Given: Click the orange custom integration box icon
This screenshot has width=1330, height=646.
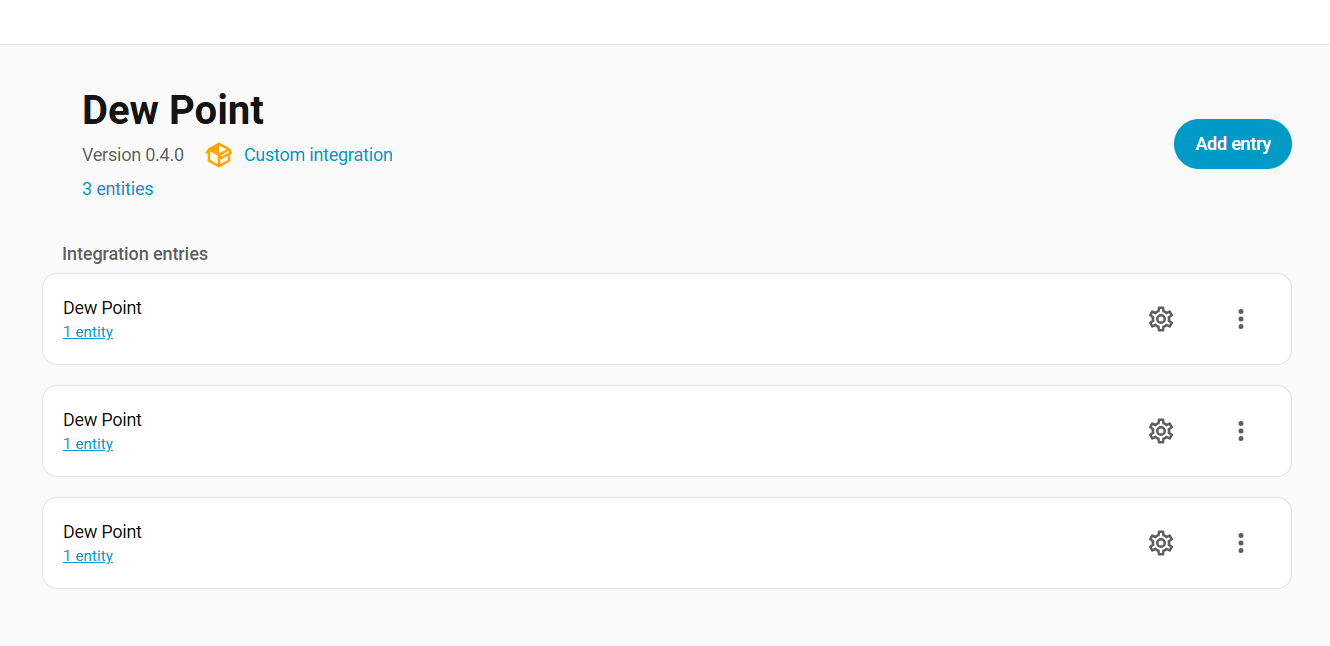Looking at the screenshot, I should pyautogui.click(x=218, y=155).
